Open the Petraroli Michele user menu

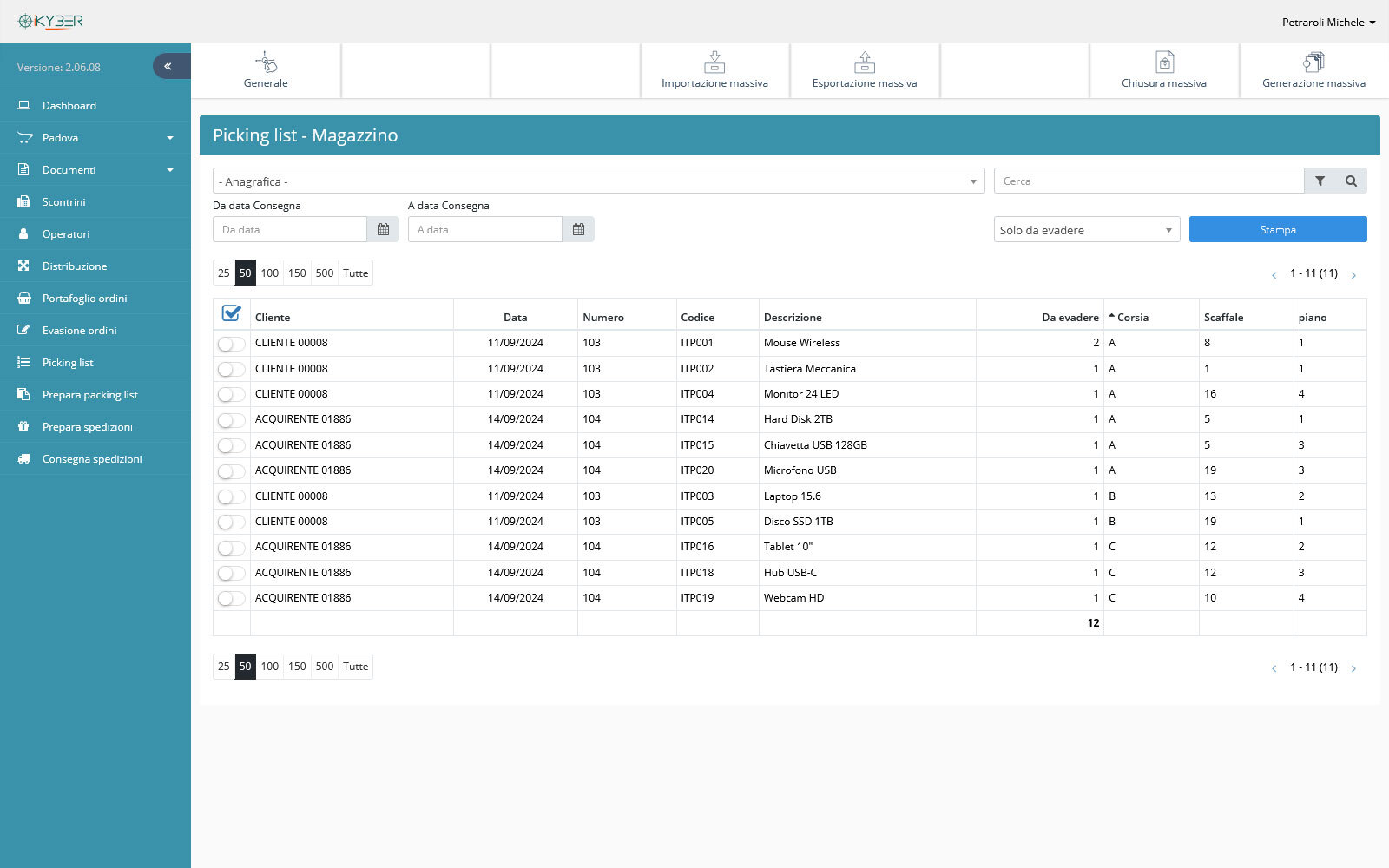[x=1328, y=22]
